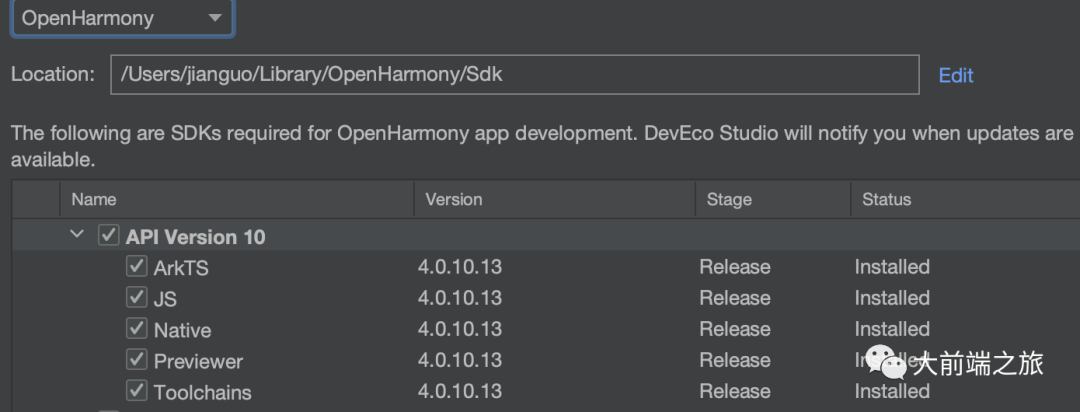Select the Toolchains row label
Image resolution: width=1080 pixels, height=412 pixels.
coord(202,392)
